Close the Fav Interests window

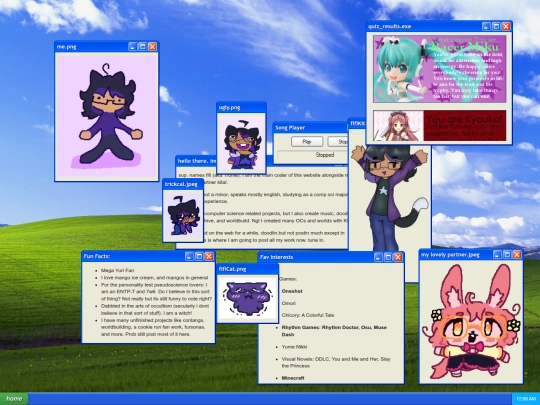(398, 257)
